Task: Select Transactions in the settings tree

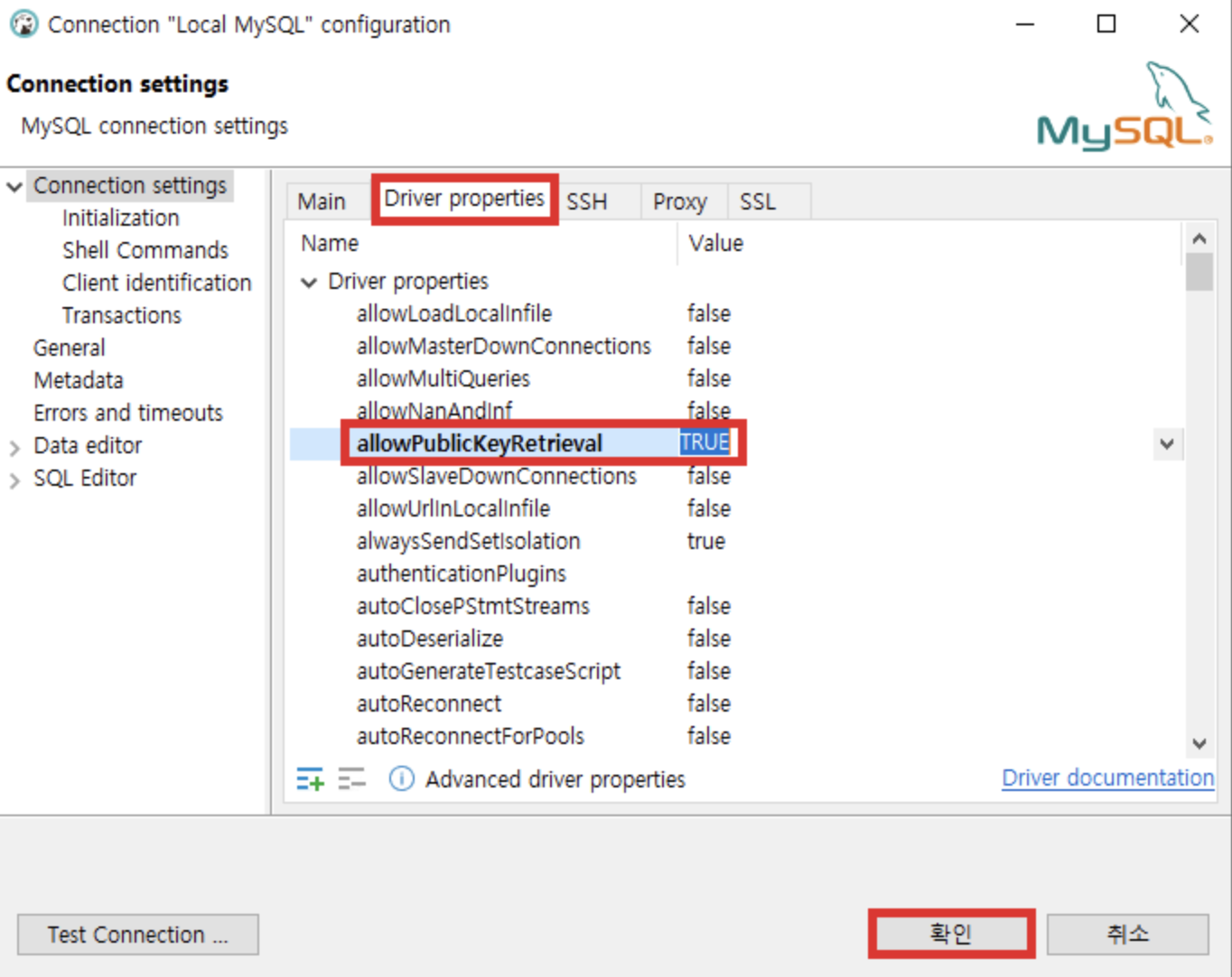Action: pyautogui.click(x=122, y=315)
